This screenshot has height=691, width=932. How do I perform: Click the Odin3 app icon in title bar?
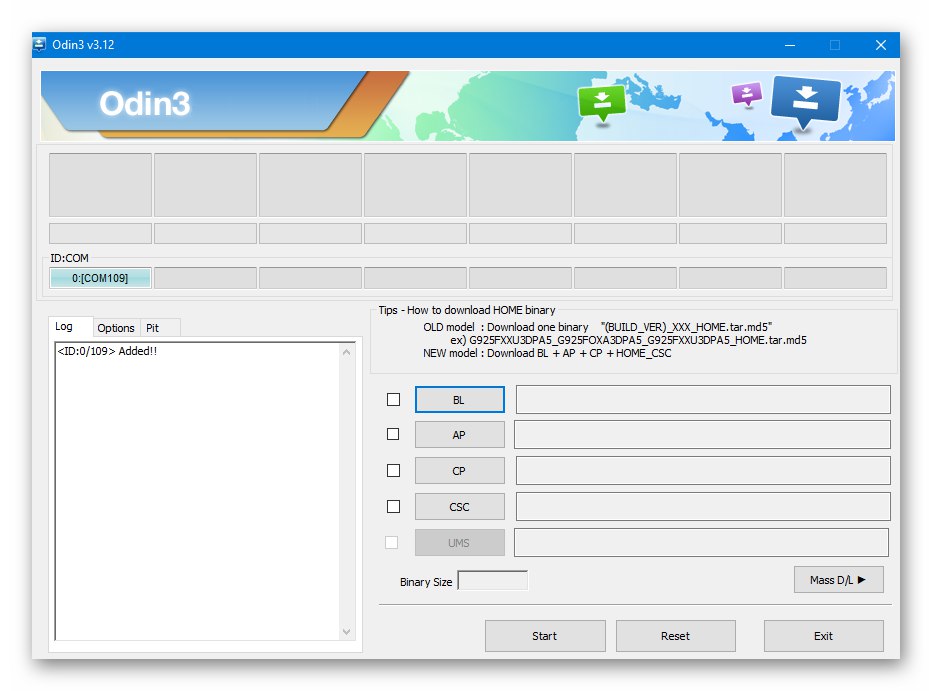point(39,45)
